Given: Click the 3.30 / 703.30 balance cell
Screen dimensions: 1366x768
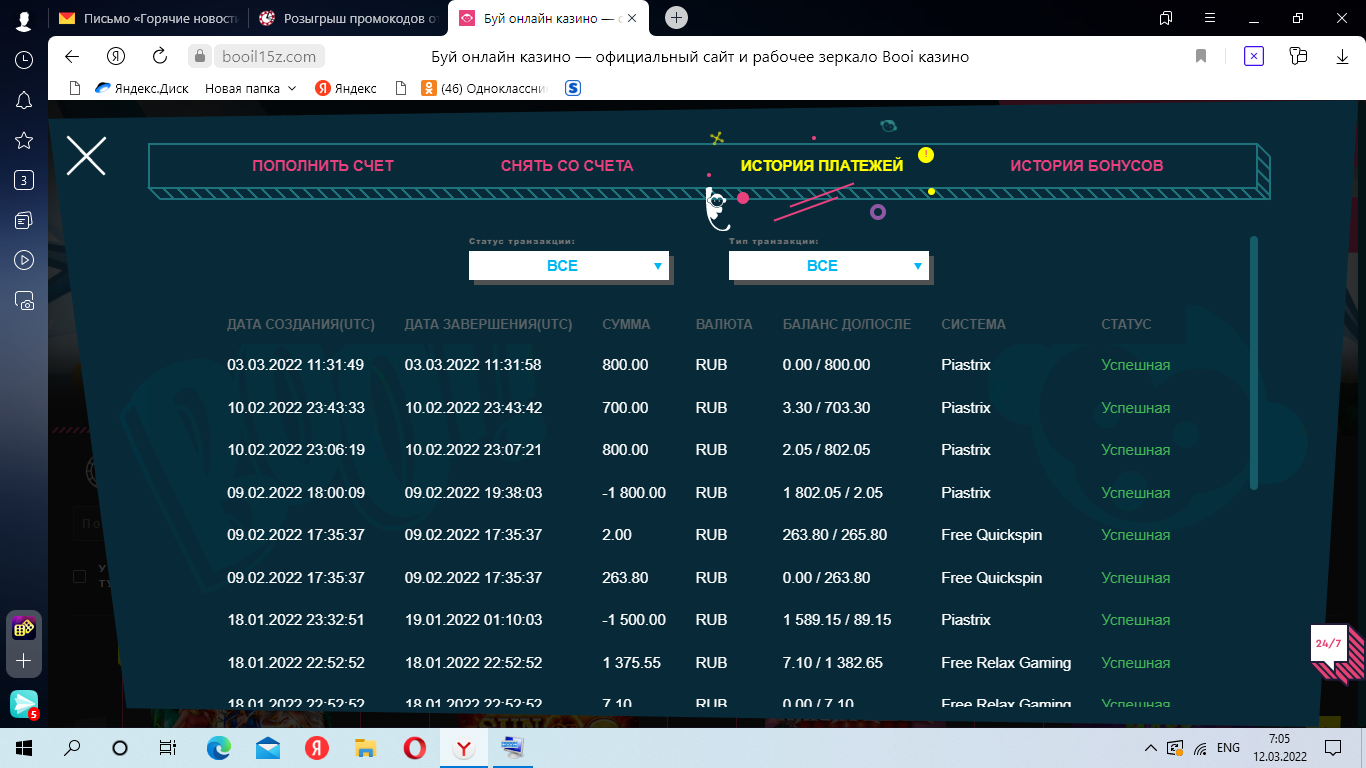Looking at the screenshot, I should [x=825, y=408].
